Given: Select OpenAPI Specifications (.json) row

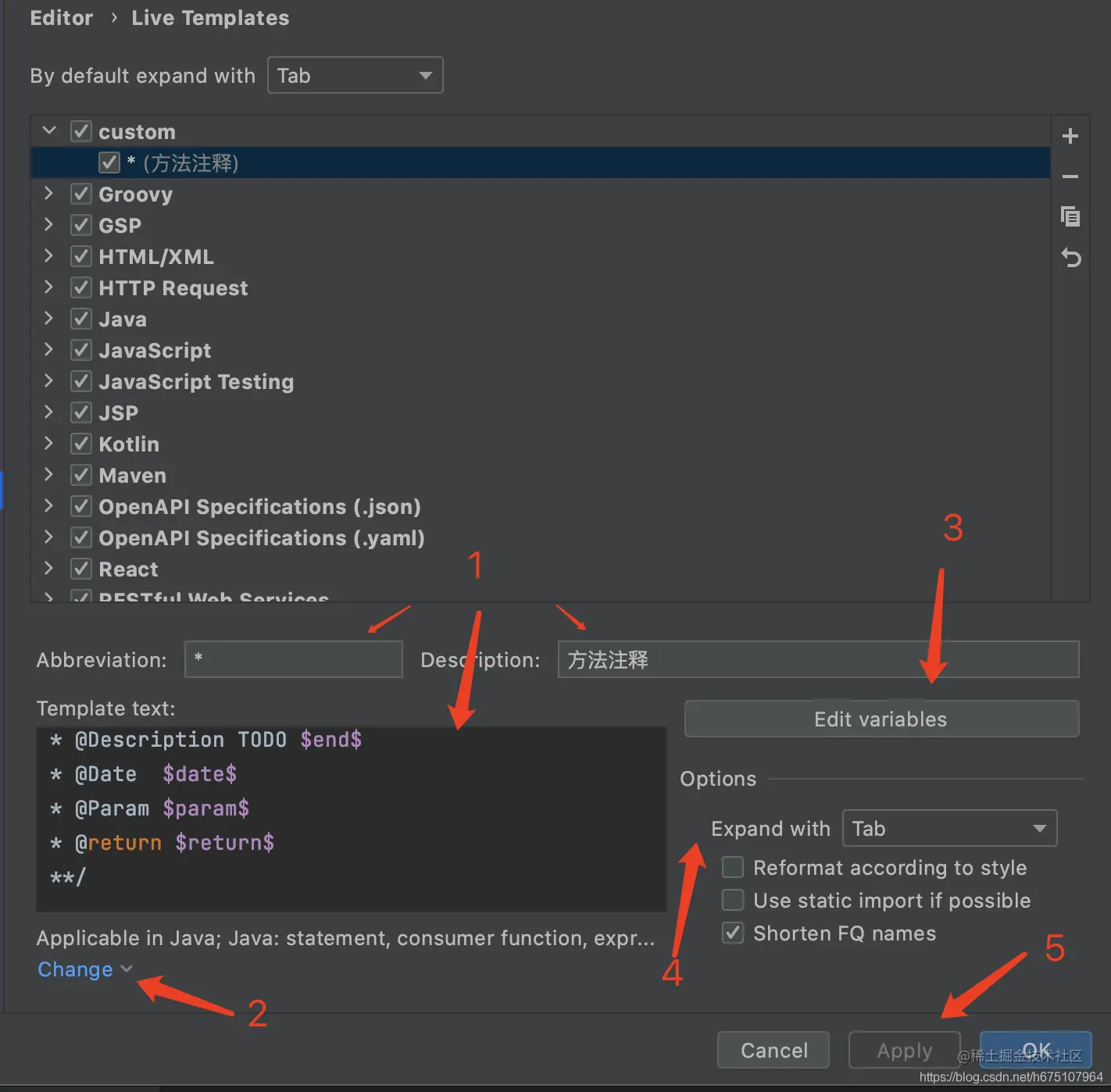Looking at the screenshot, I should (x=541, y=506).
